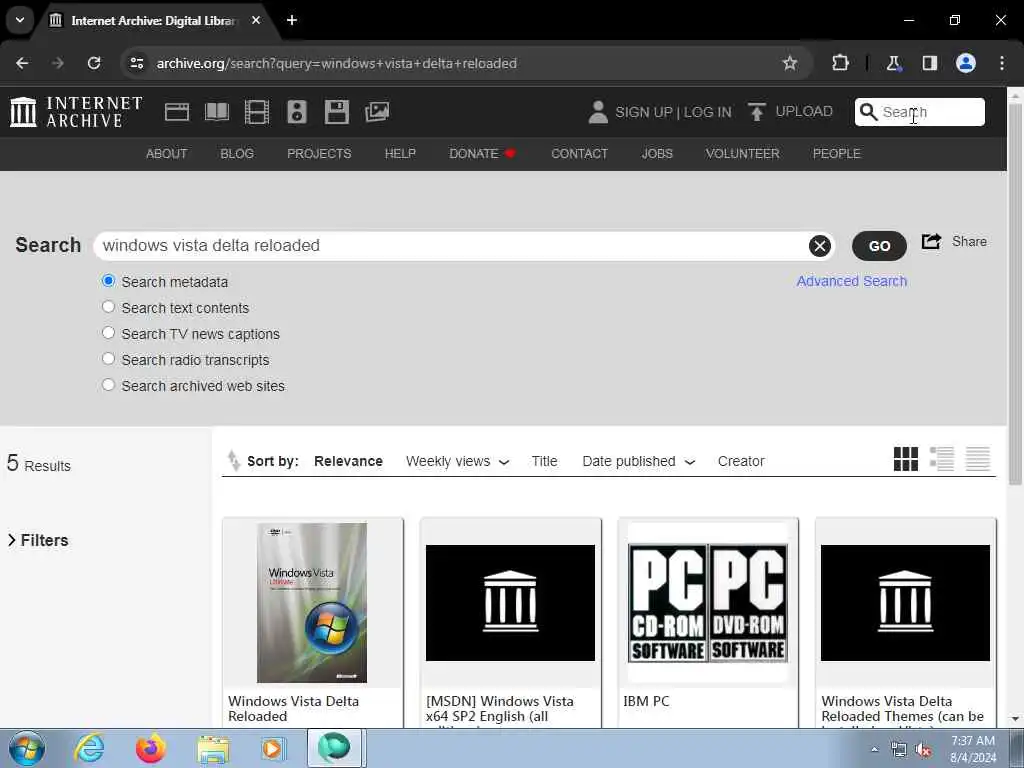1024x768 pixels.
Task: Open the Advanced Search link
Action: click(852, 281)
